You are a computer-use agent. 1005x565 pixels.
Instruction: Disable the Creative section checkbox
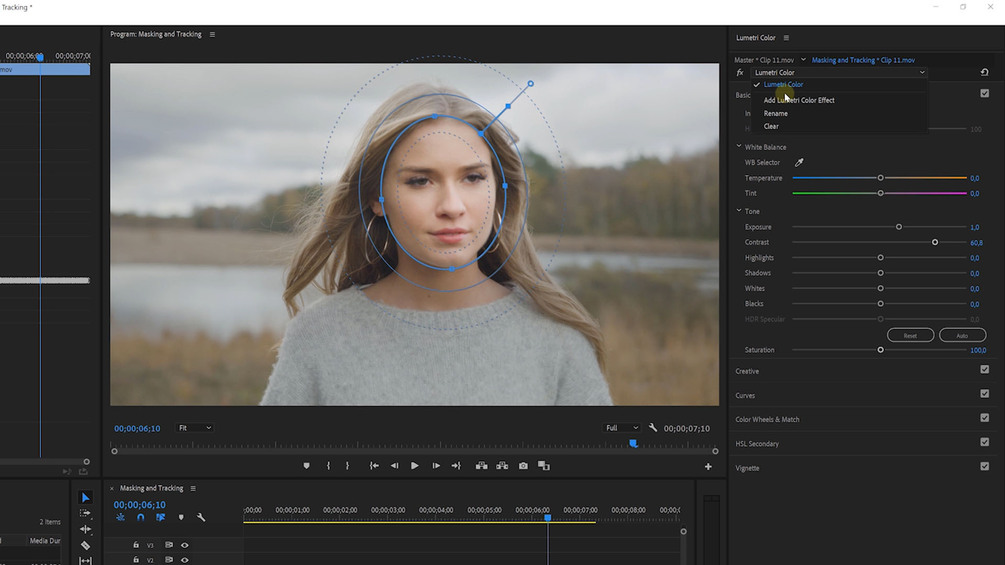click(984, 370)
